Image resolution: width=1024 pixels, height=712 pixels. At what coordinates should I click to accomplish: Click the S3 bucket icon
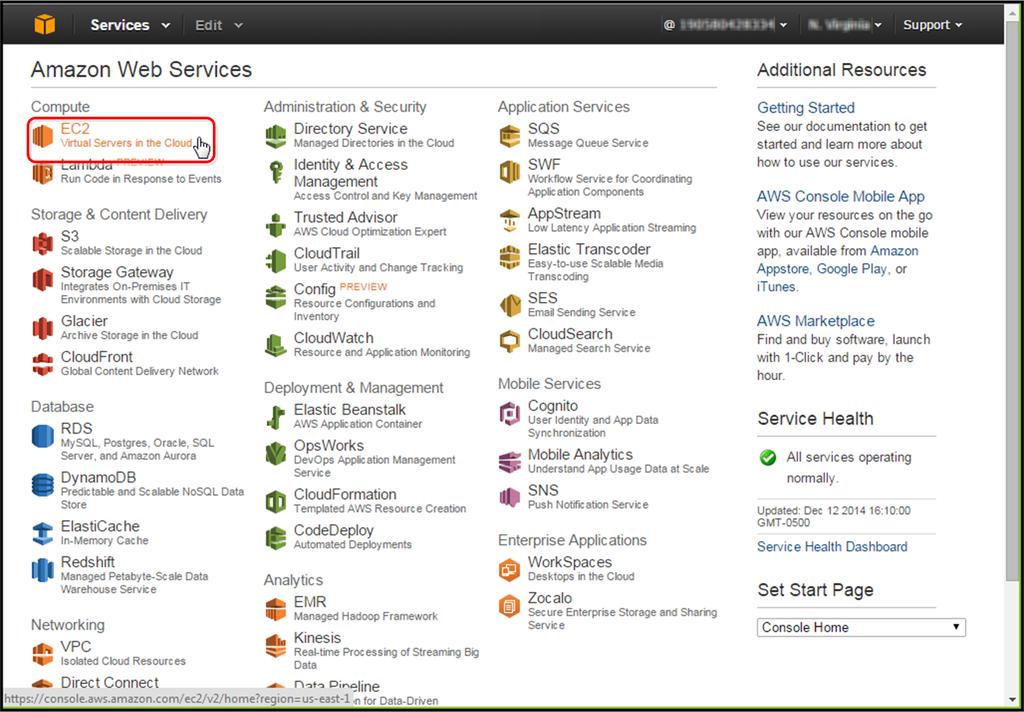[x=43, y=244]
